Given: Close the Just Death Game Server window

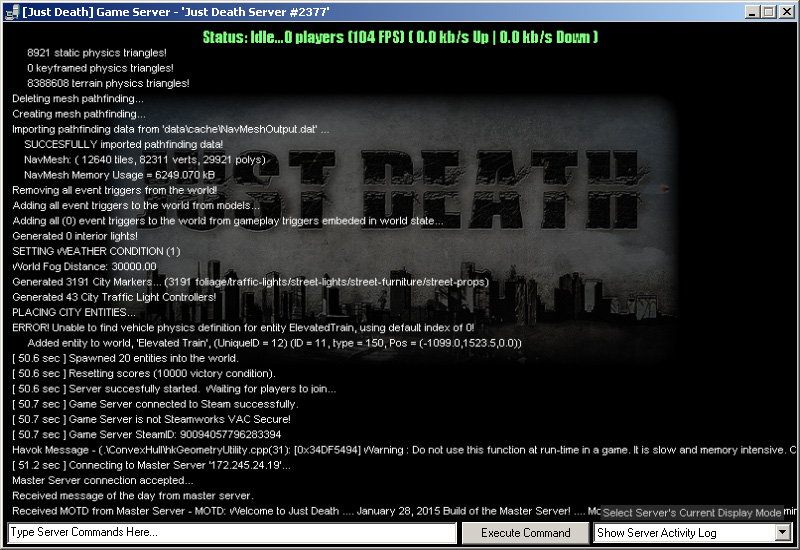Looking at the screenshot, I should (786, 12).
